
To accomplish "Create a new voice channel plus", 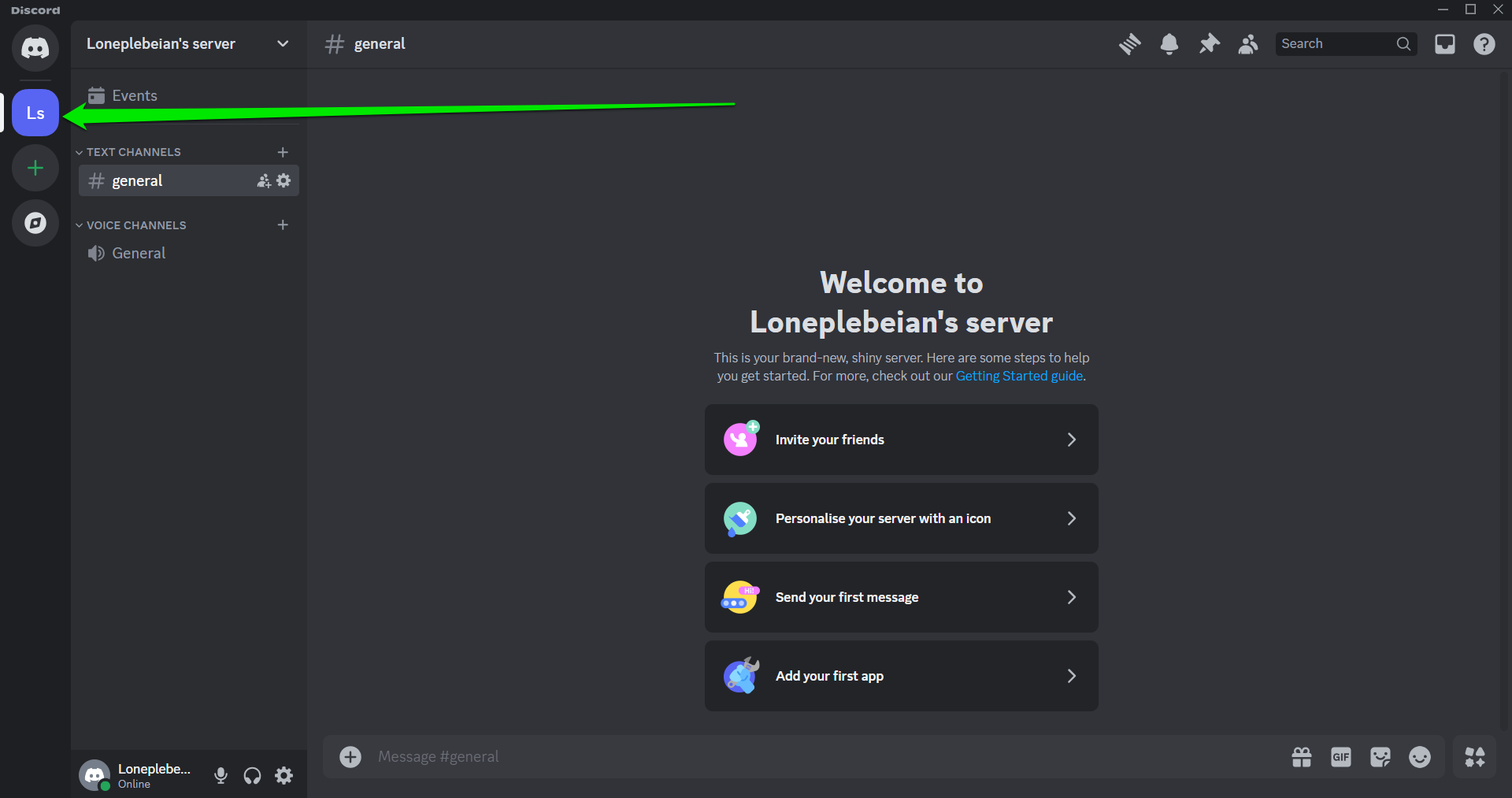I will (x=283, y=225).
